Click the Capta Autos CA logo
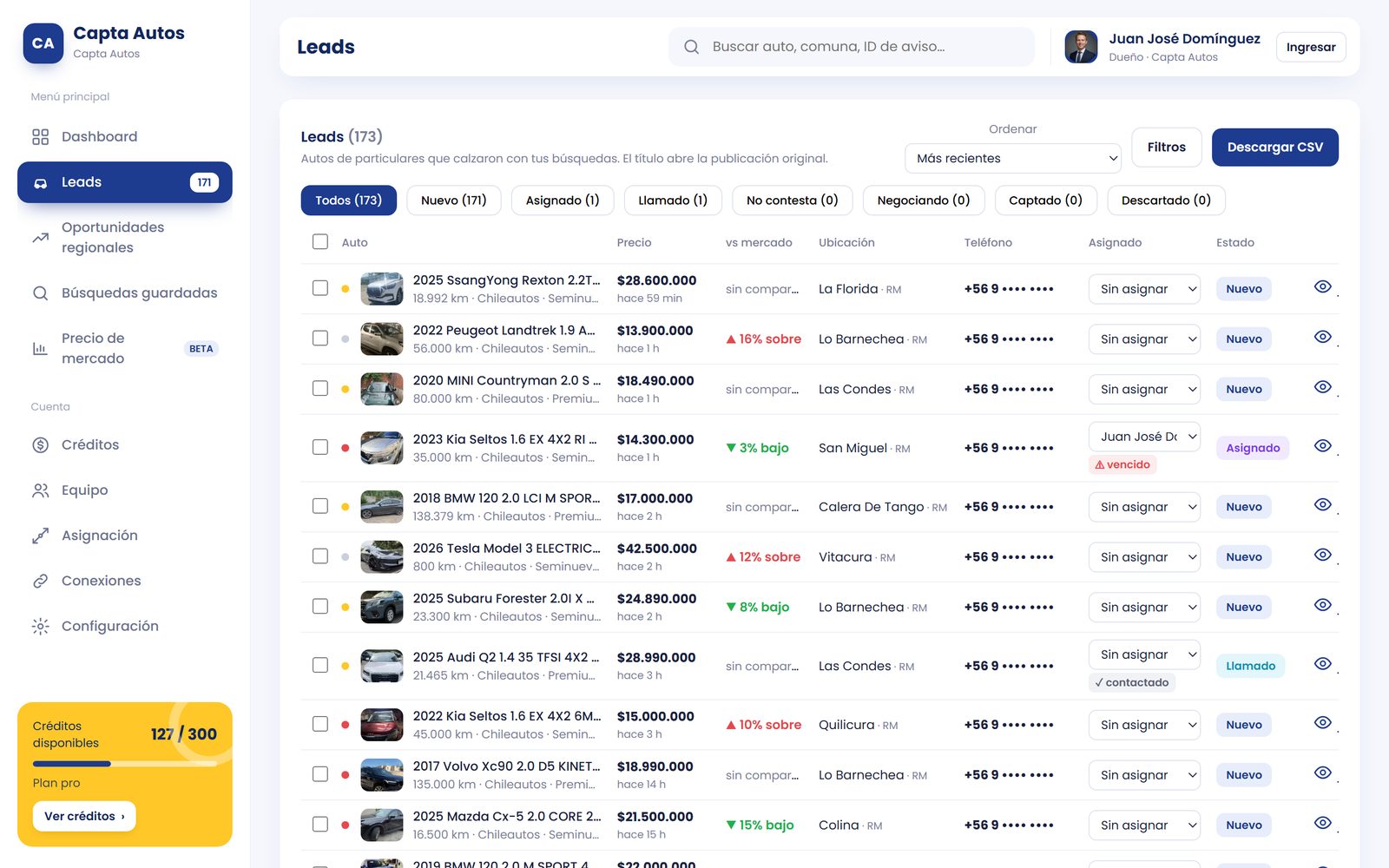Image resolution: width=1389 pixels, height=868 pixels. click(x=43, y=43)
